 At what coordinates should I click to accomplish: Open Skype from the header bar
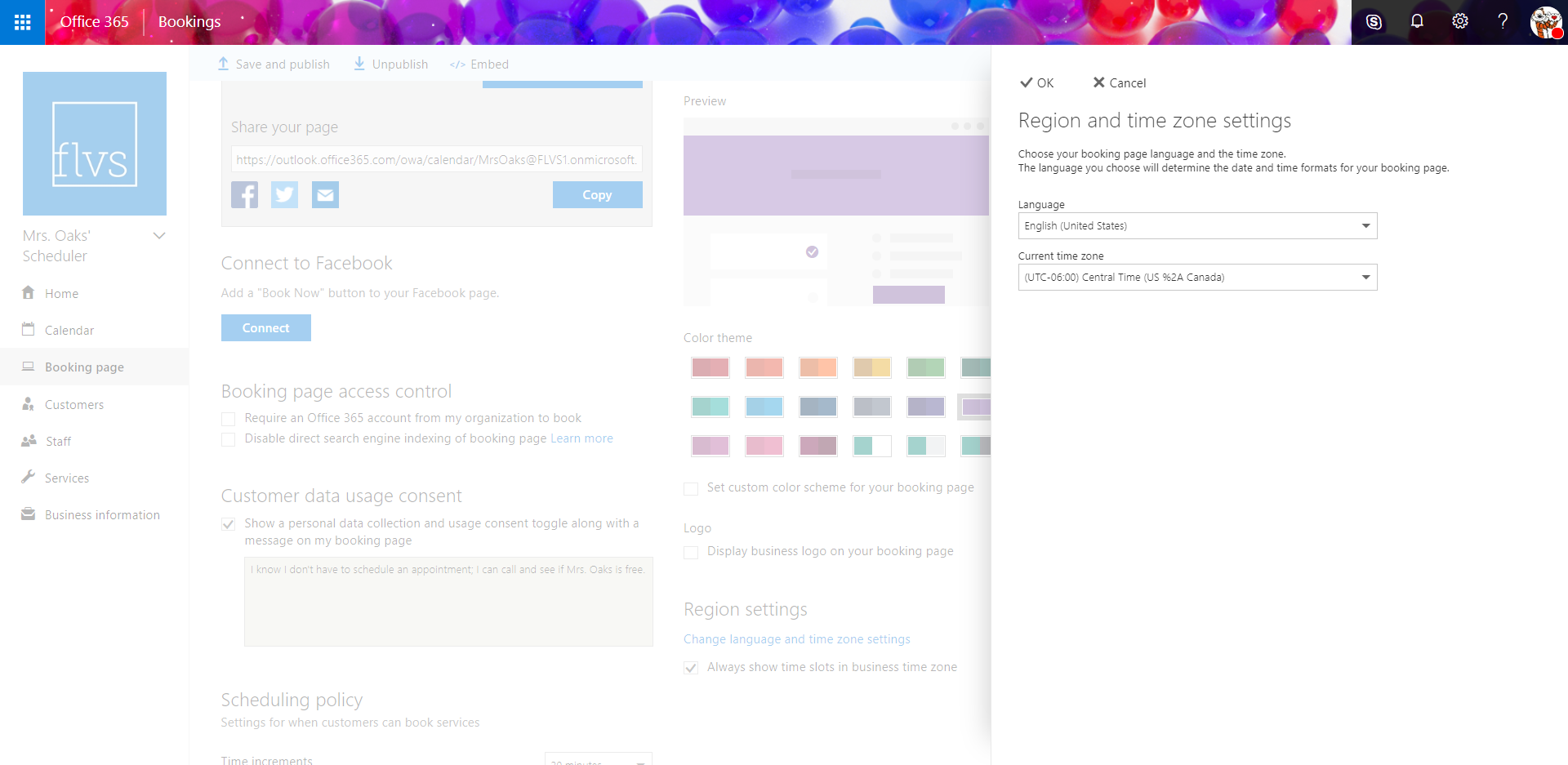click(1374, 22)
